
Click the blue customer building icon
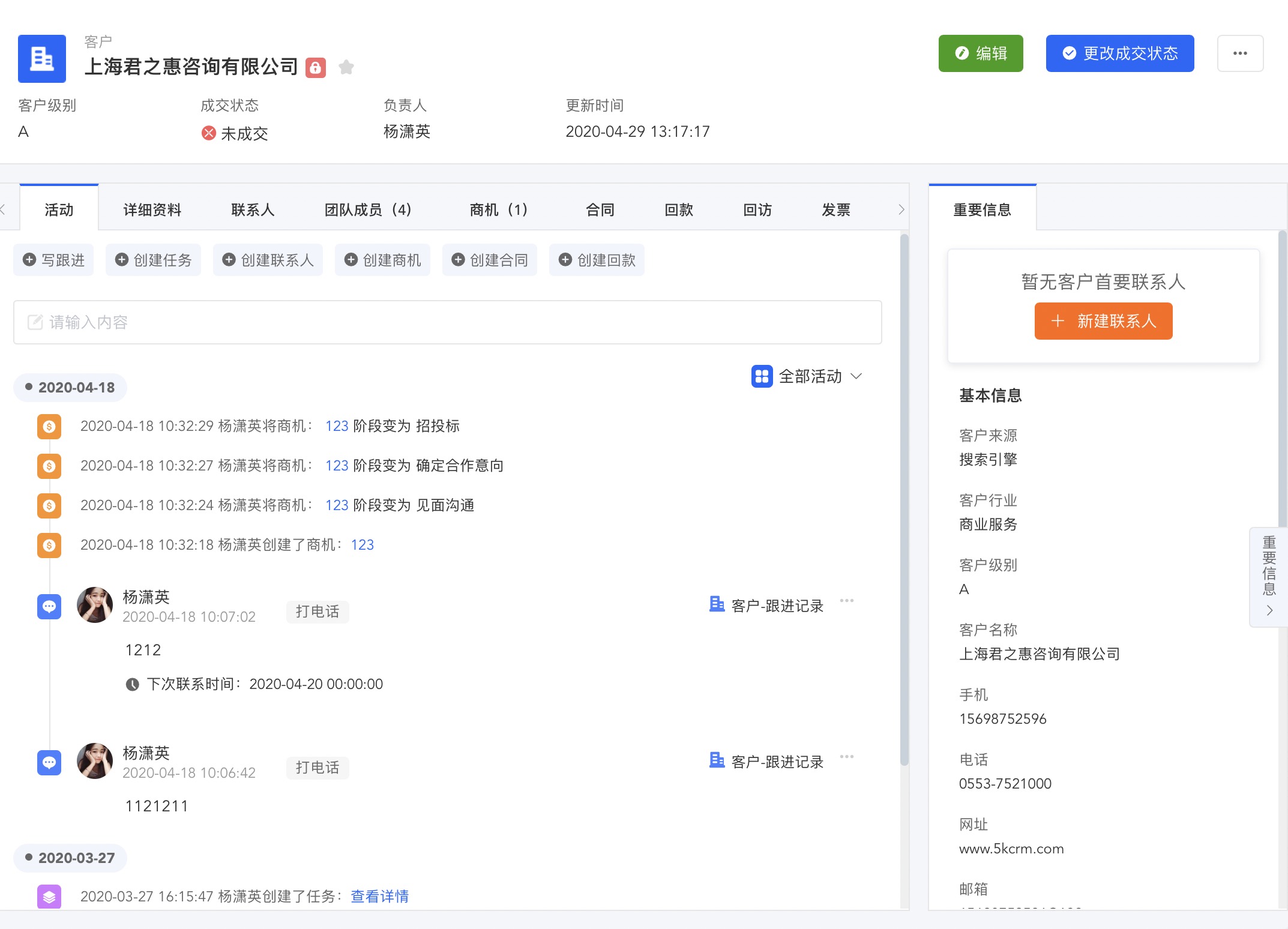(42, 59)
